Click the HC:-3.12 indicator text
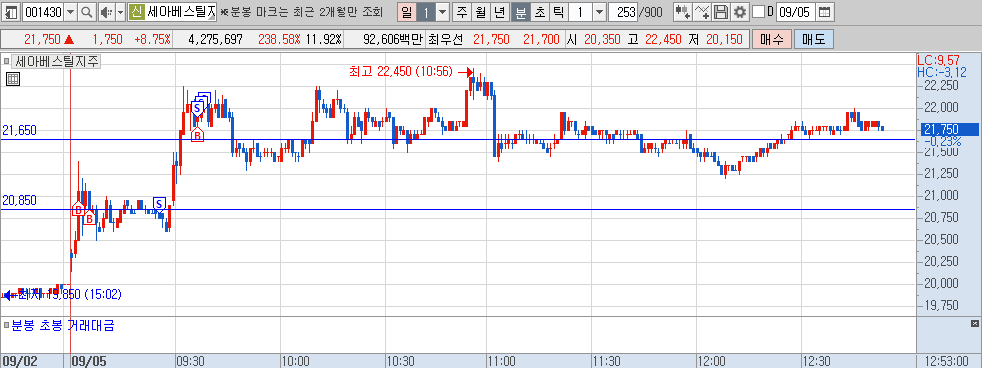The width and height of the screenshot is (982, 368). [941, 72]
